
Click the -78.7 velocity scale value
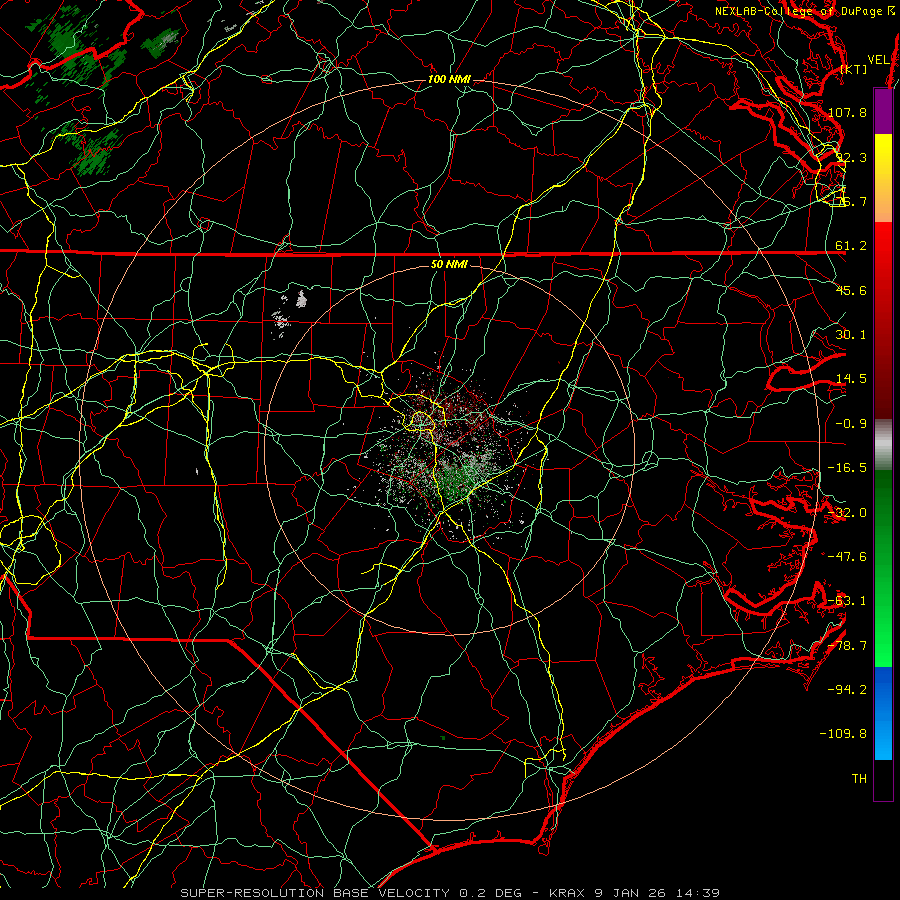click(847, 646)
